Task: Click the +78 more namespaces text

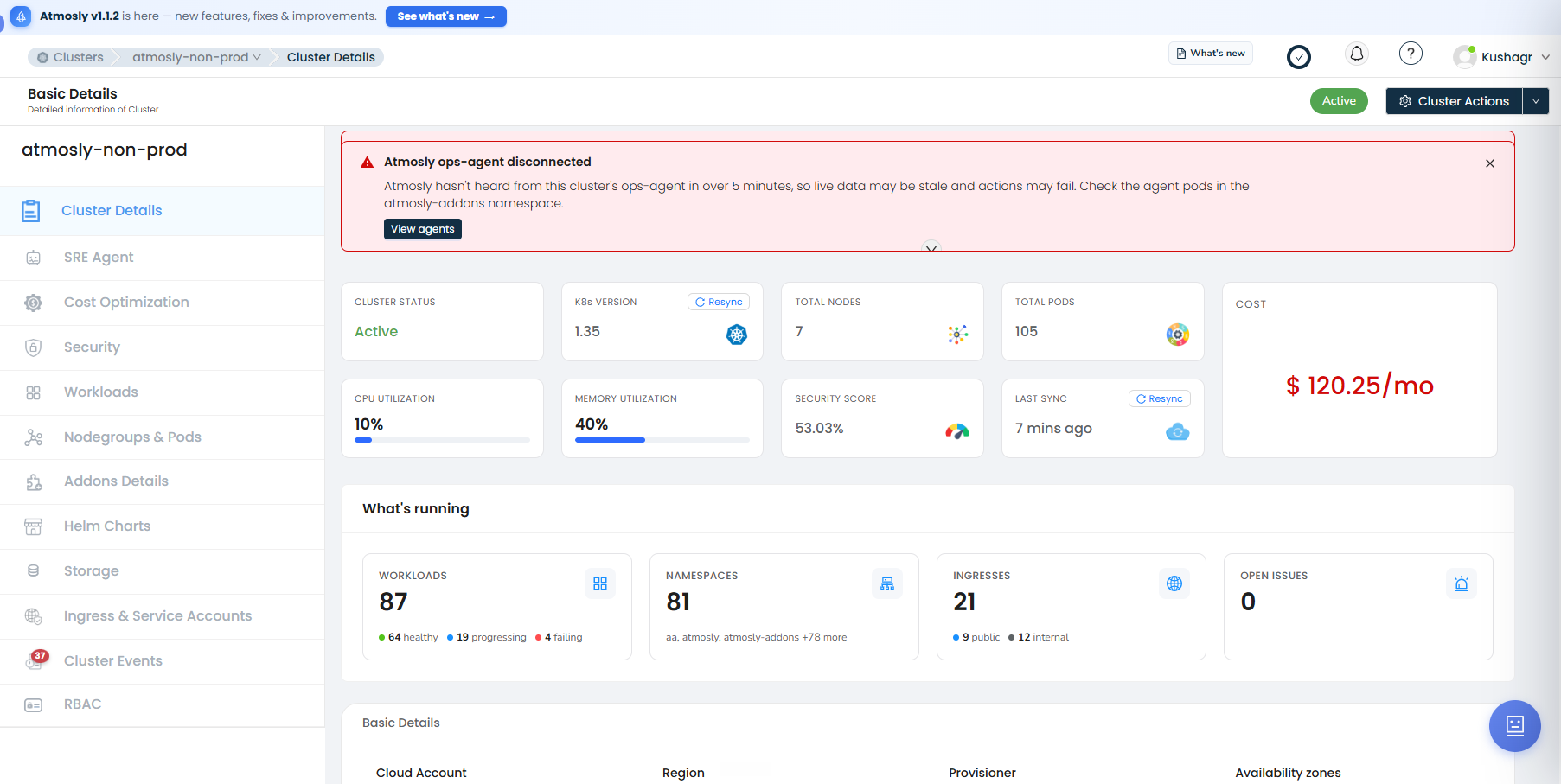Action: coord(824,637)
